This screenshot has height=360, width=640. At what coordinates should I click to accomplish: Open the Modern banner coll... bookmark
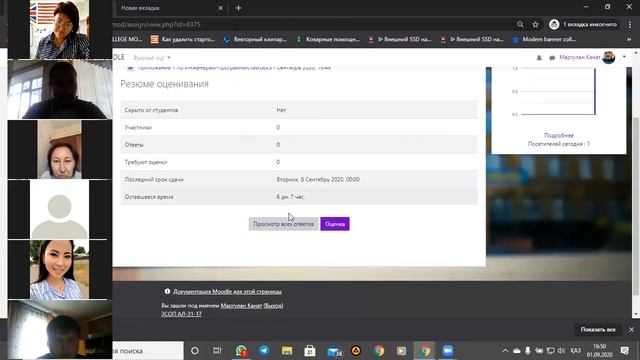[544, 39]
